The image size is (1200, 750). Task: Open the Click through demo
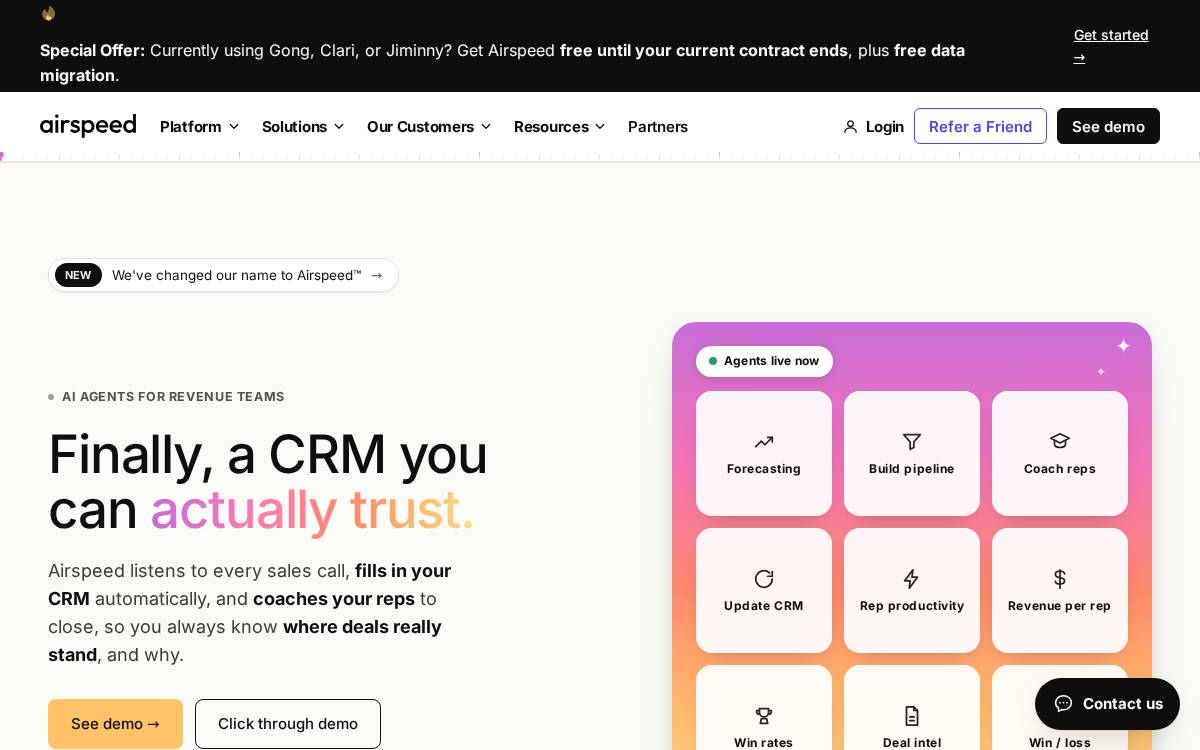coord(288,724)
